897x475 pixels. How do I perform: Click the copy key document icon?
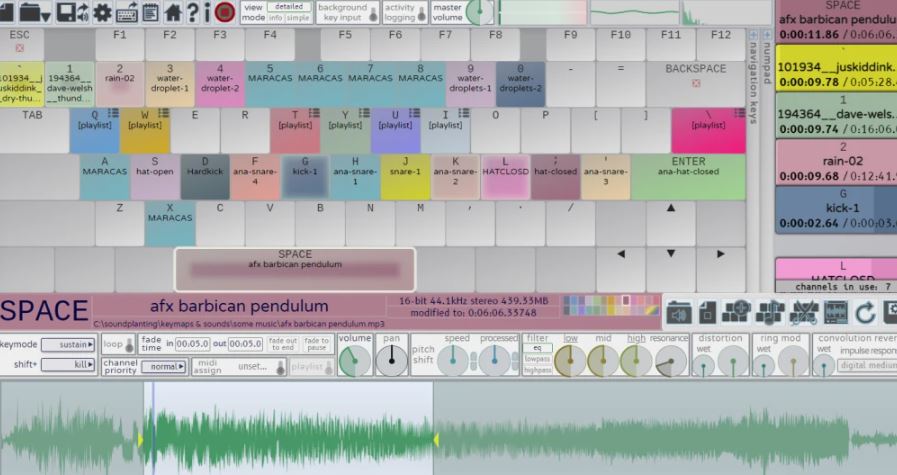[x=708, y=314]
